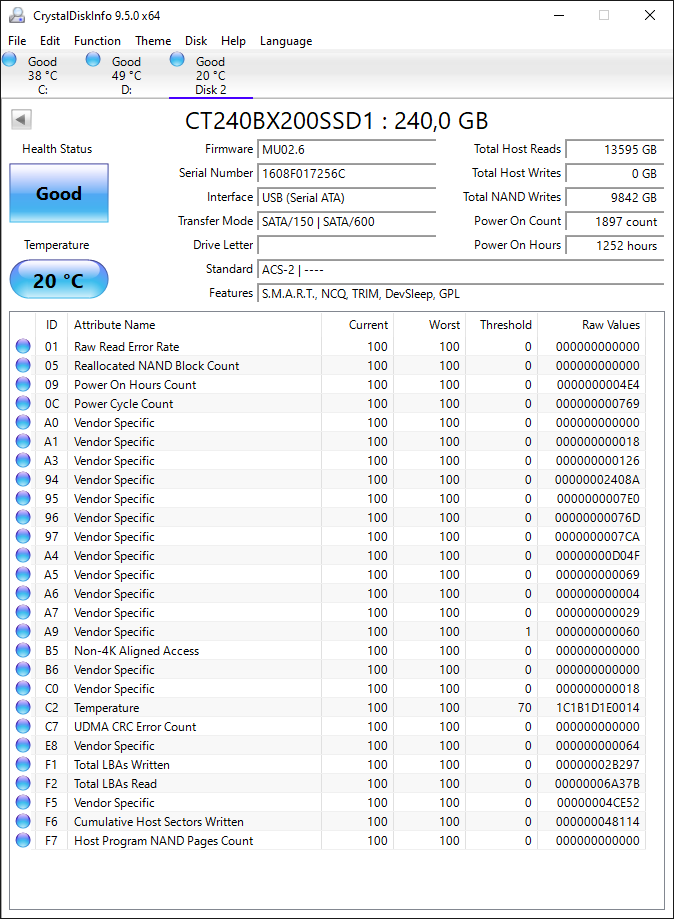This screenshot has height=919, width=674.
Task: Switch to the D: disk tab
Action: pyautogui.click(x=126, y=75)
